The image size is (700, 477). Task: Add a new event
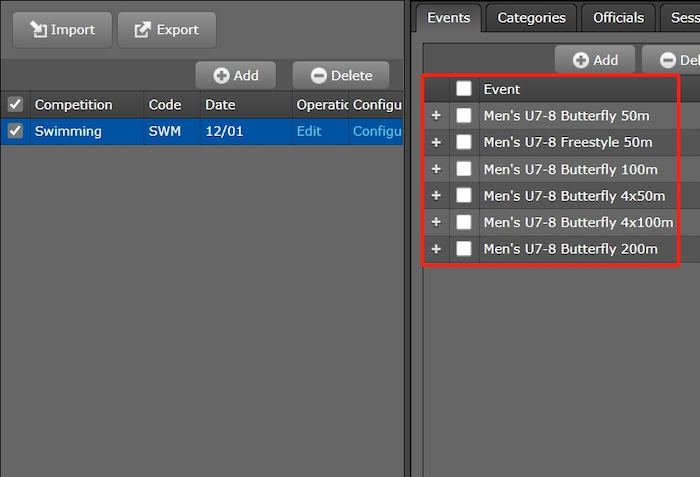(x=595, y=60)
